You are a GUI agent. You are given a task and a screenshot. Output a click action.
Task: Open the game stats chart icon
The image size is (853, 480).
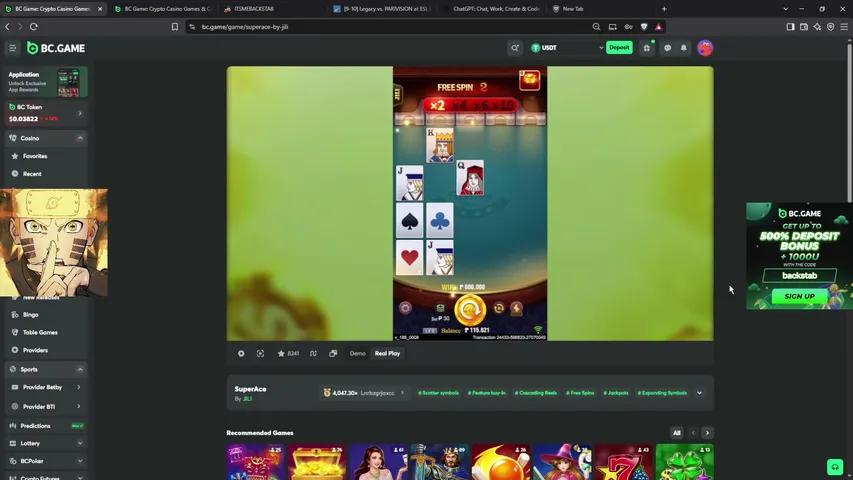coord(313,353)
